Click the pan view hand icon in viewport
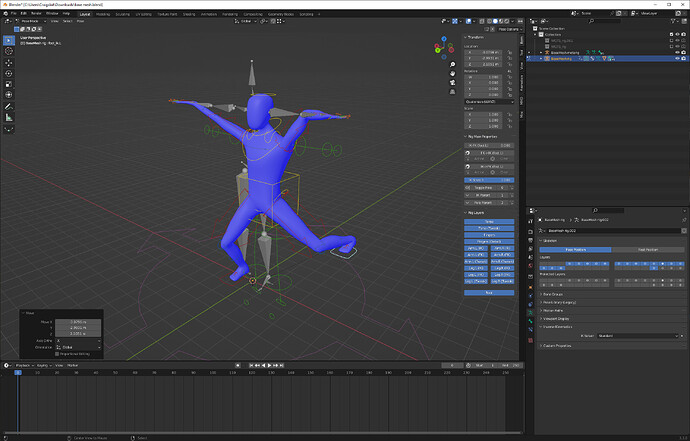The image size is (690, 441). pyautogui.click(x=452, y=74)
